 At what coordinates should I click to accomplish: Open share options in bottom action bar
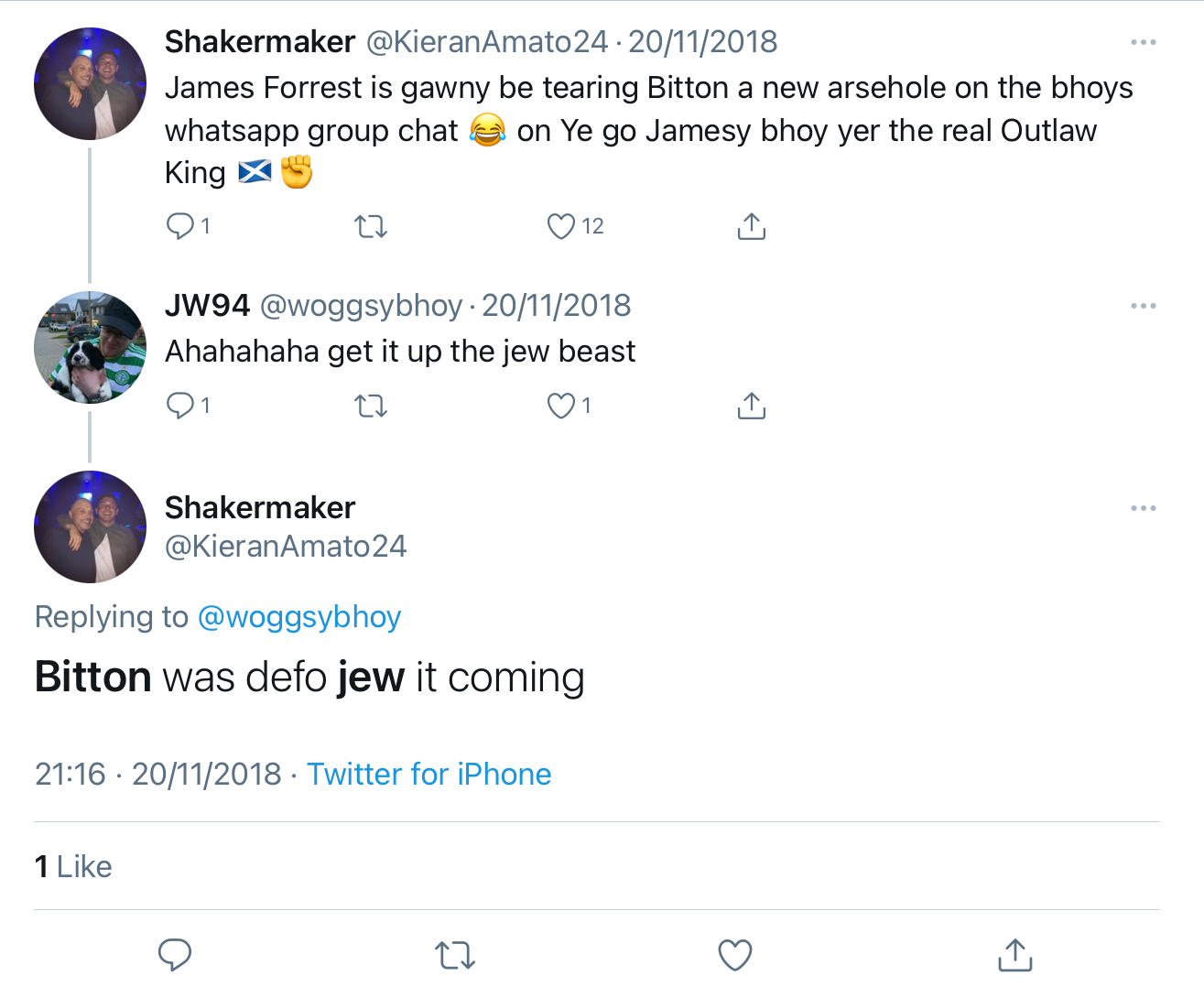pyautogui.click(x=1014, y=955)
